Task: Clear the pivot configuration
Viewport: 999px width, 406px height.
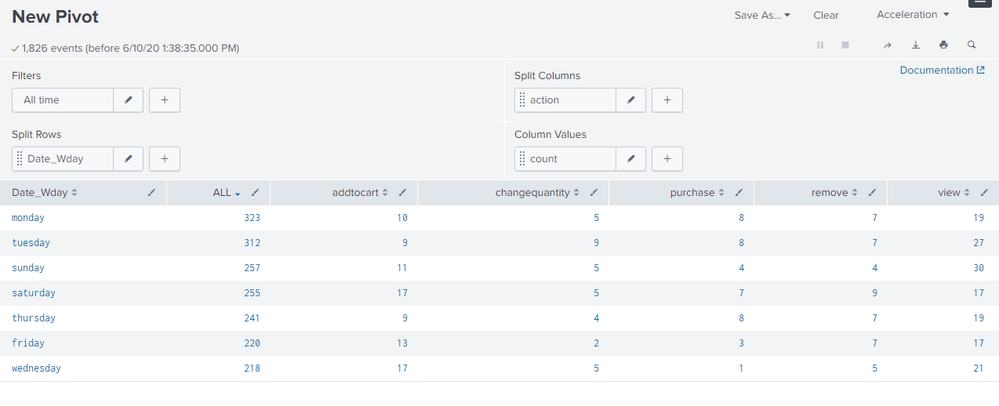Action: coord(826,15)
